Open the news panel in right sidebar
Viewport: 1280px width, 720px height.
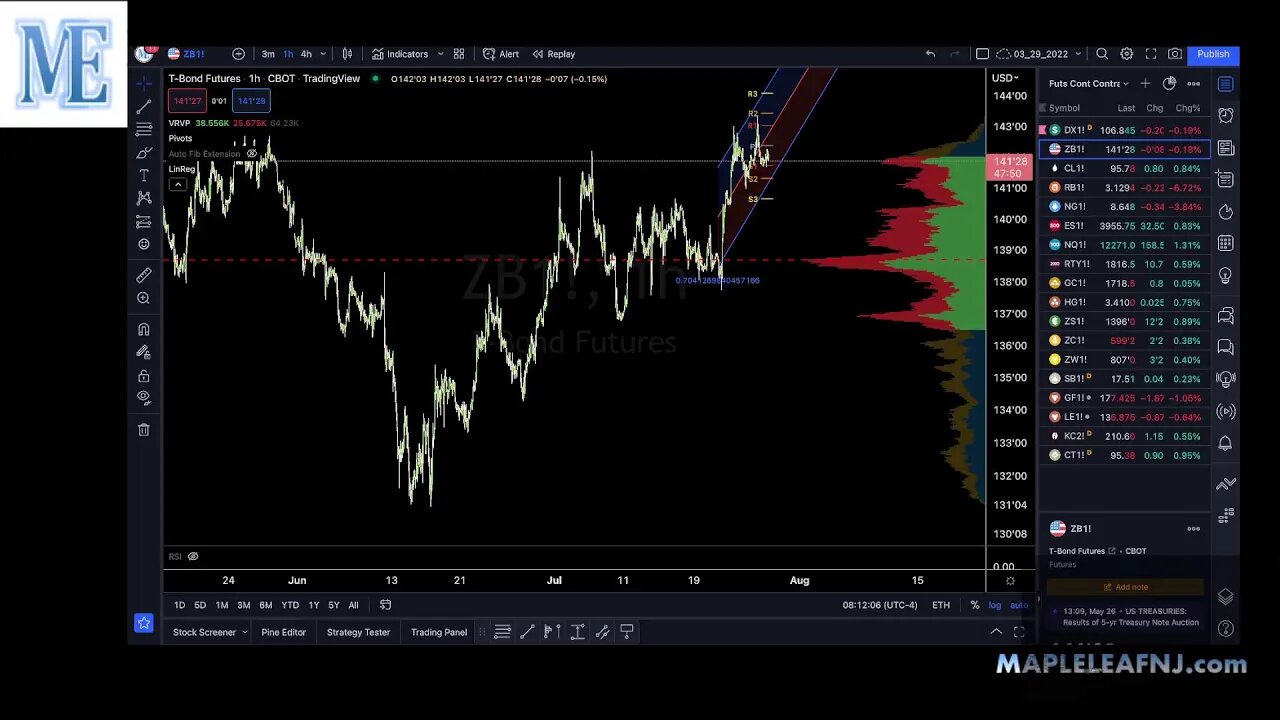click(x=1226, y=148)
